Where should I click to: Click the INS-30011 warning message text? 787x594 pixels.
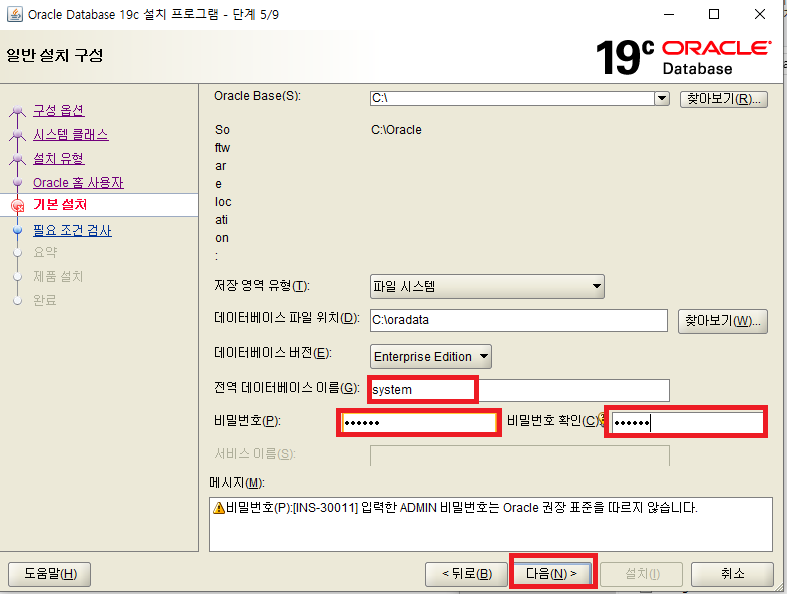click(x=462, y=508)
